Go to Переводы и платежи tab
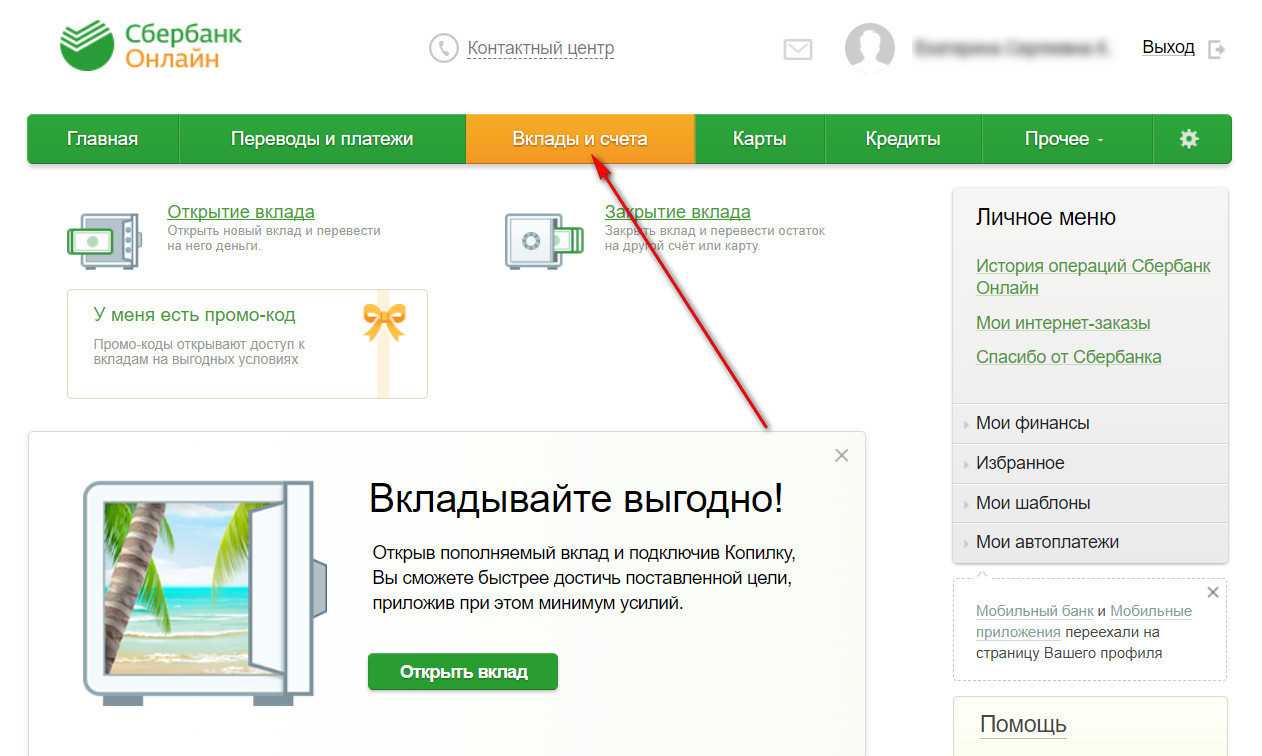 [322, 139]
